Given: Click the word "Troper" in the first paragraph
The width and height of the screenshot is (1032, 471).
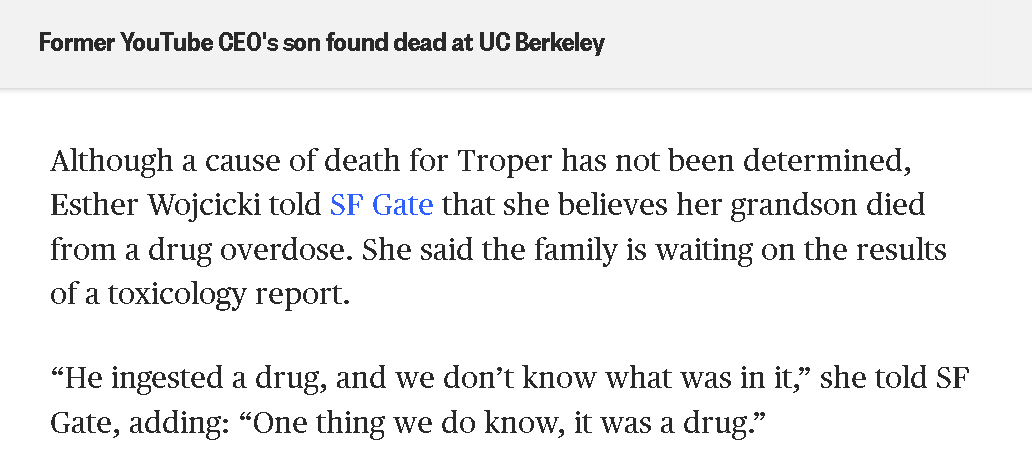Looking at the screenshot, I should [x=504, y=160].
